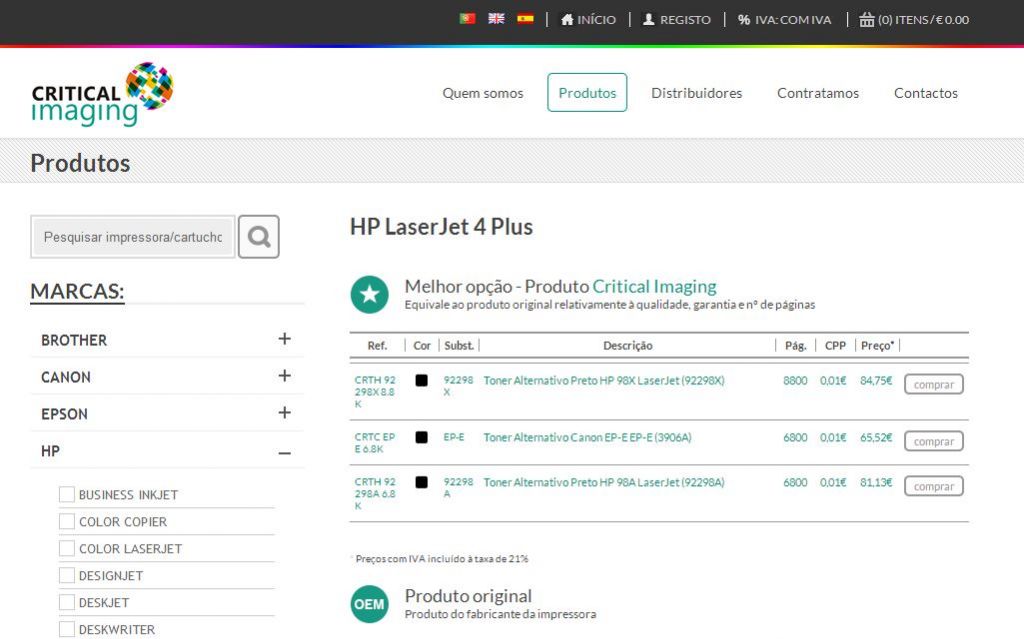Viewport: 1024px width, 639px height.
Task: Switch language to Portuguese flag
Action: (467, 19)
